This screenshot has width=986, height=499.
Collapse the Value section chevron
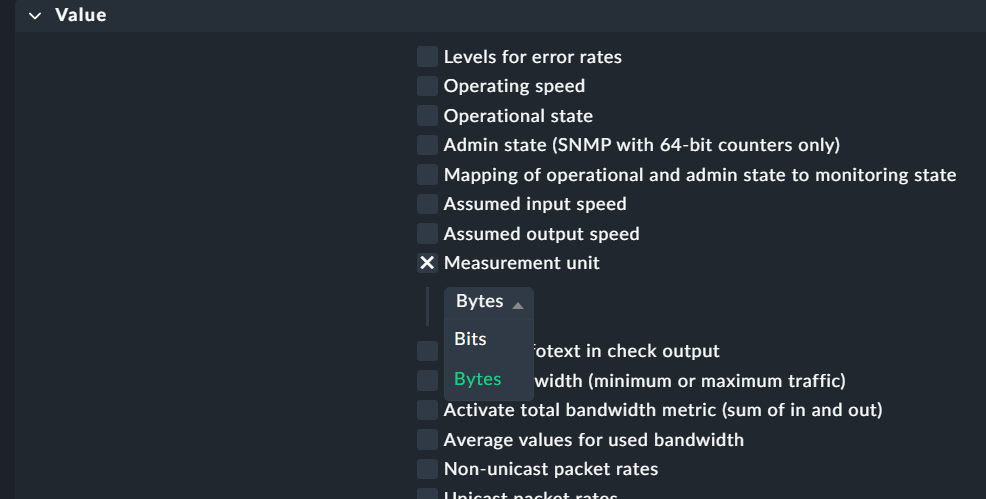35,15
